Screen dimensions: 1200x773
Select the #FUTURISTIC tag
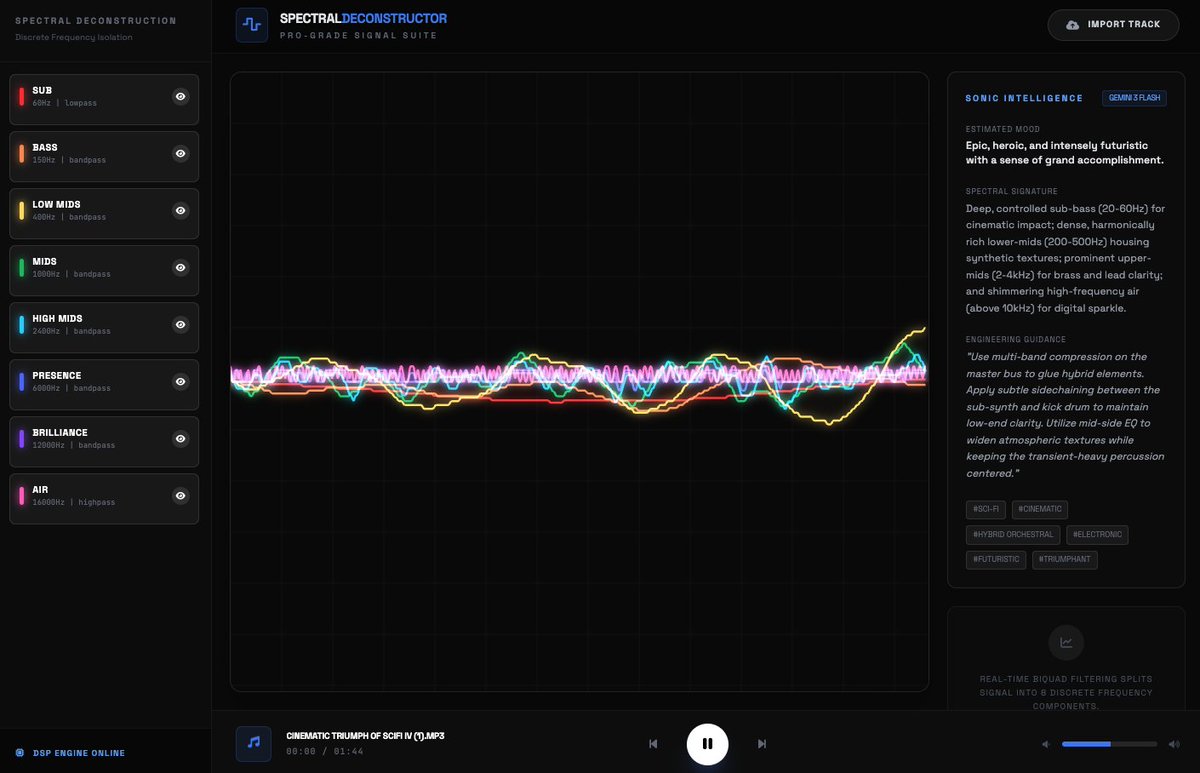(x=996, y=559)
